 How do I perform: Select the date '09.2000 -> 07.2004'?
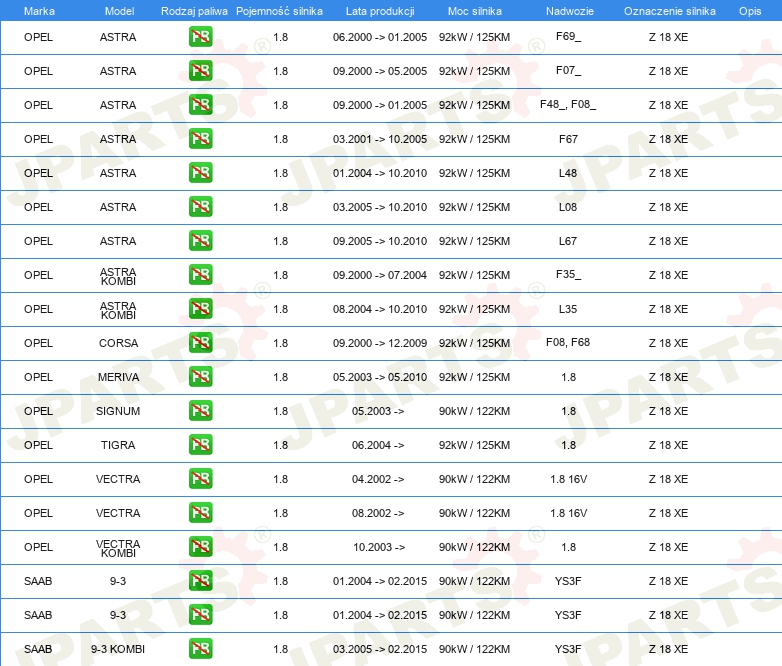pyautogui.click(x=380, y=275)
